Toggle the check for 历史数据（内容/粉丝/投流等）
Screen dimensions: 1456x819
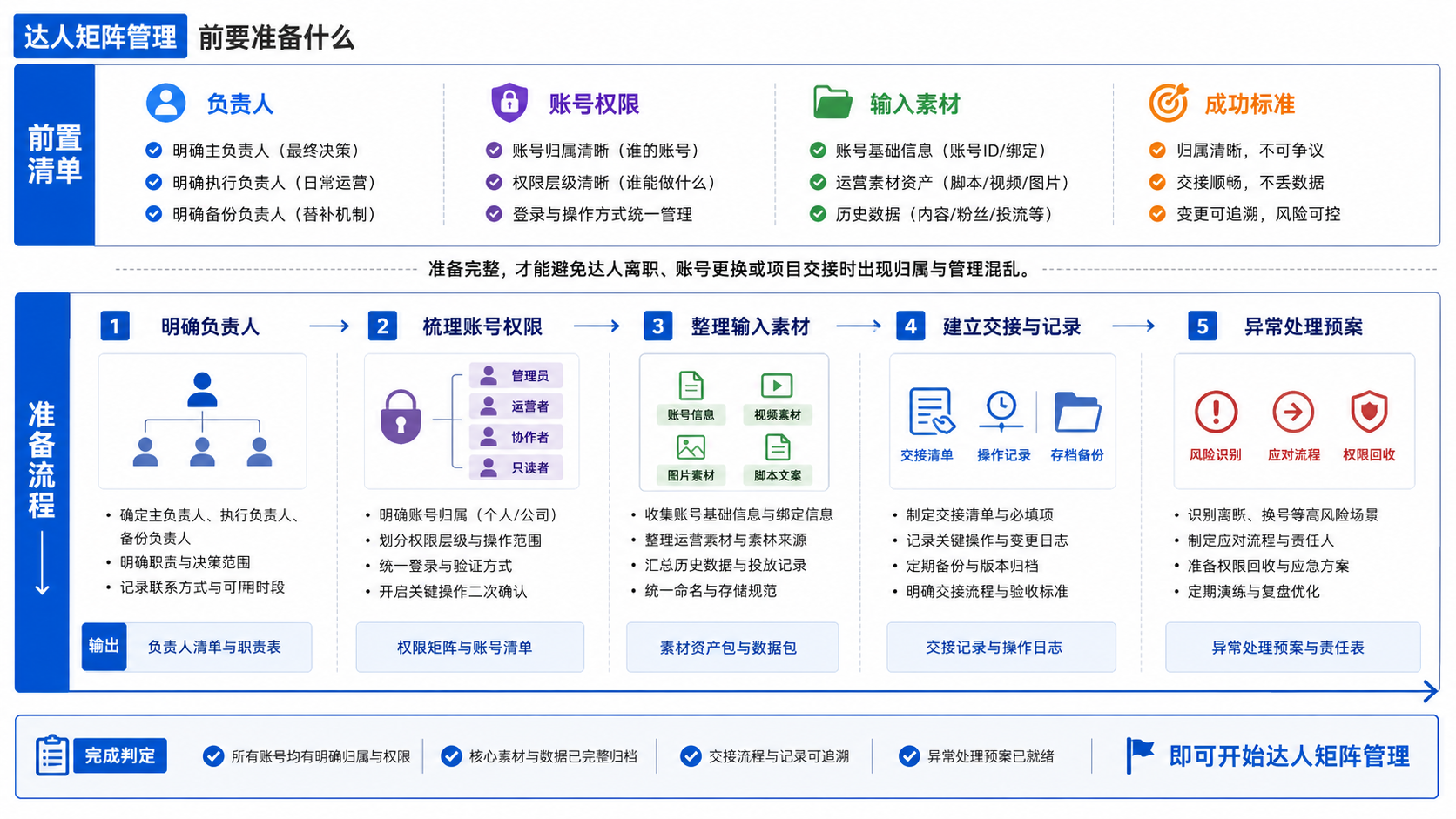click(818, 213)
